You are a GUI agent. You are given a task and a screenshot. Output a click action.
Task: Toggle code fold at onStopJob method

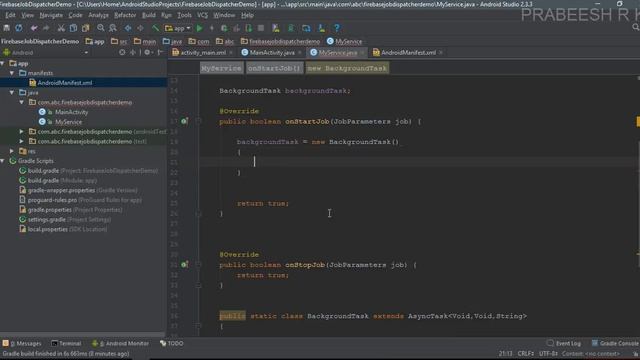[x=198, y=264]
